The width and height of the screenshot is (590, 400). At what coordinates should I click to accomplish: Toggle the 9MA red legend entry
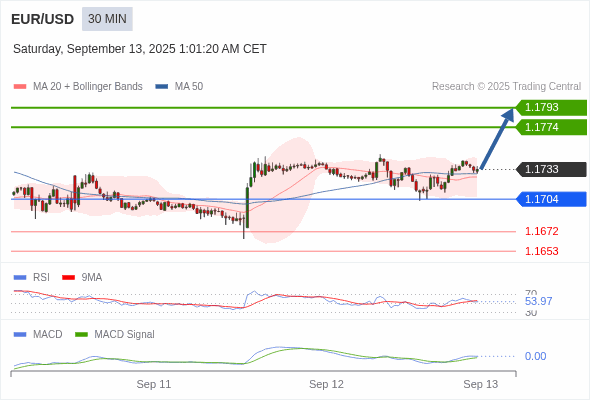[82, 277]
